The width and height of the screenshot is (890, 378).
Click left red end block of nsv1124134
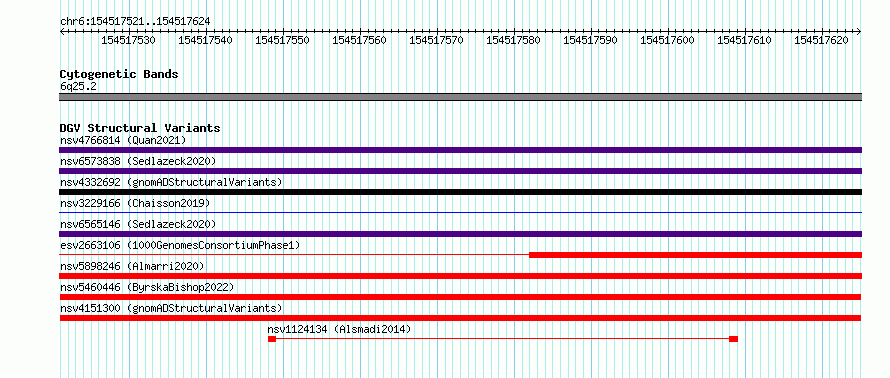pyautogui.click(x=272, y=339)
